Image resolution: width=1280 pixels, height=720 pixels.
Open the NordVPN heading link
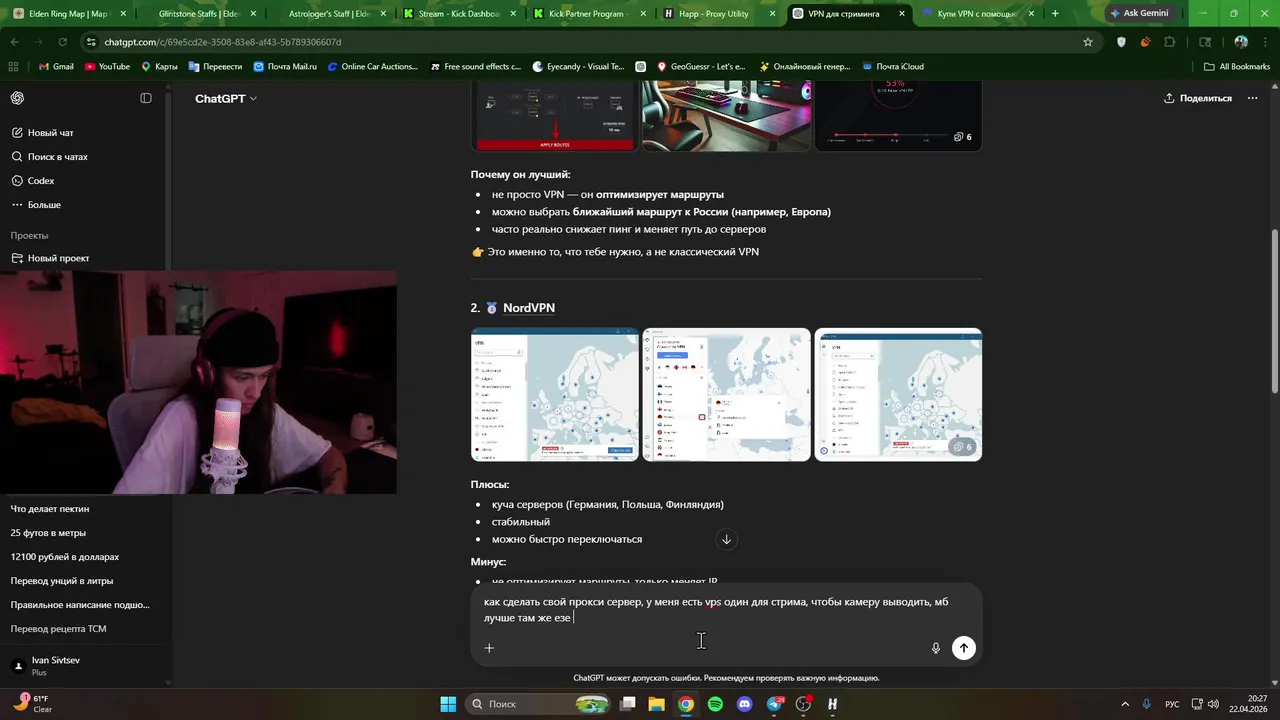pos(529,308)
